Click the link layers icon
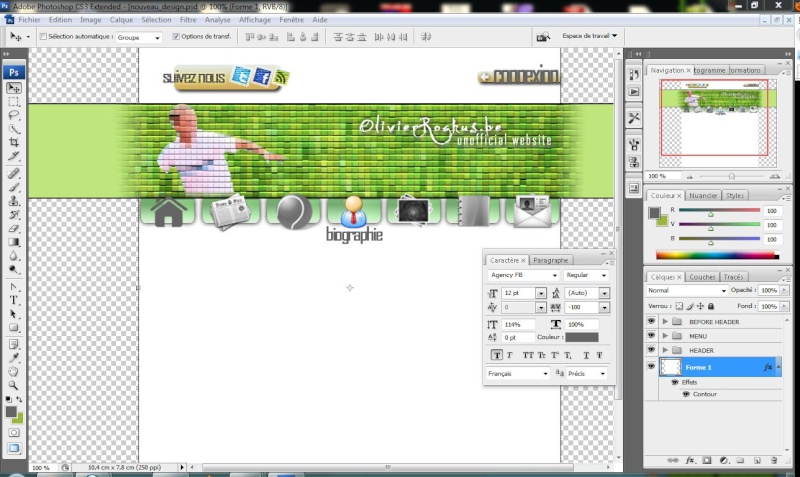The image size is (800, 477). 673,460
